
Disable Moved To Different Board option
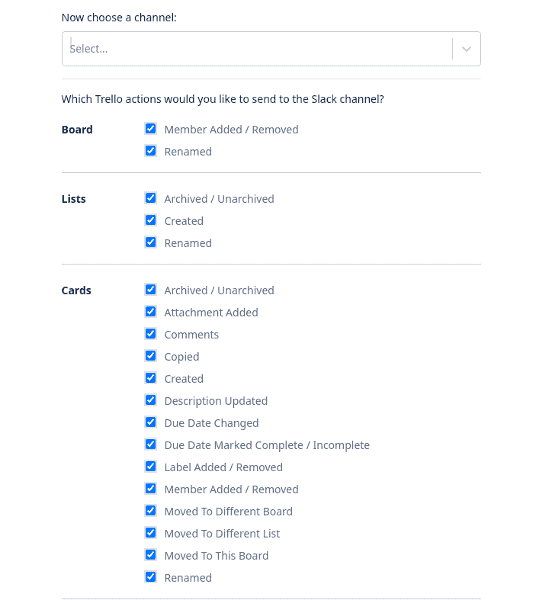(151, 511)
